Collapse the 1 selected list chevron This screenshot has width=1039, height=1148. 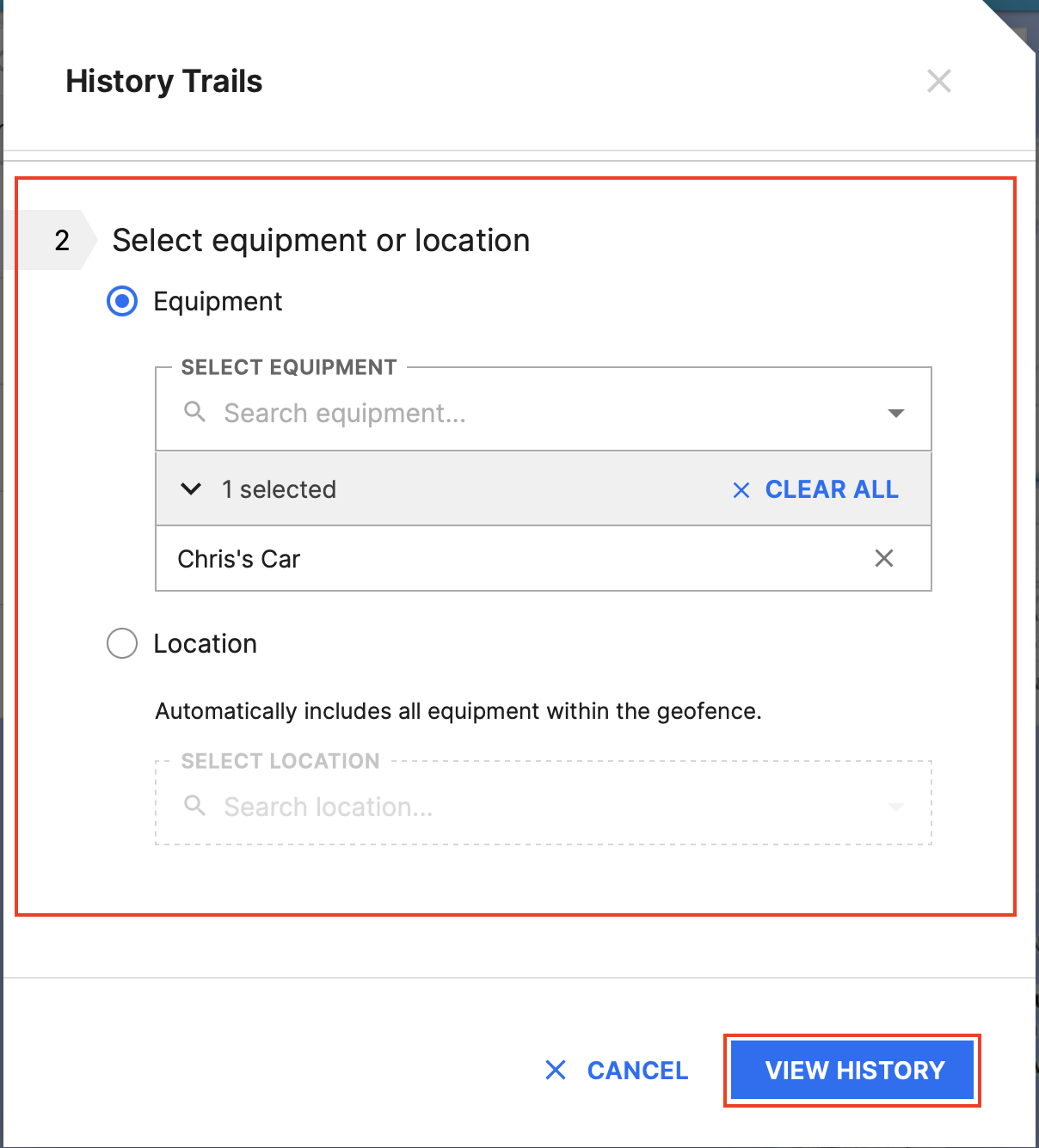click(x=191, y=489)
